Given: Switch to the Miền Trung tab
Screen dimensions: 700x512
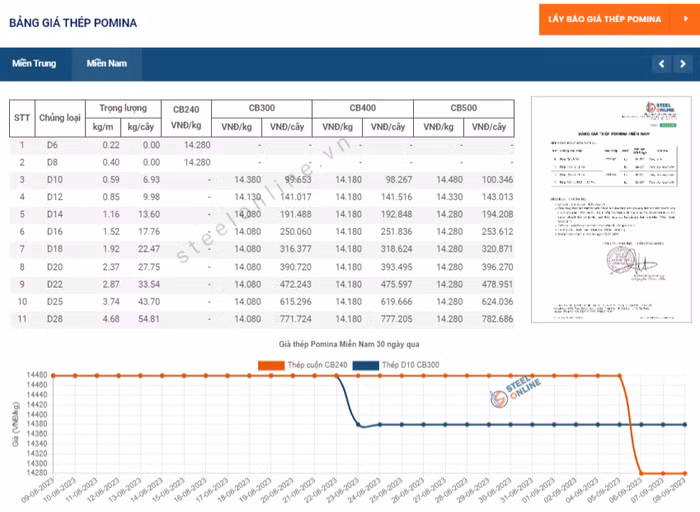Looking at the screenshot, I should click(34, 63).
